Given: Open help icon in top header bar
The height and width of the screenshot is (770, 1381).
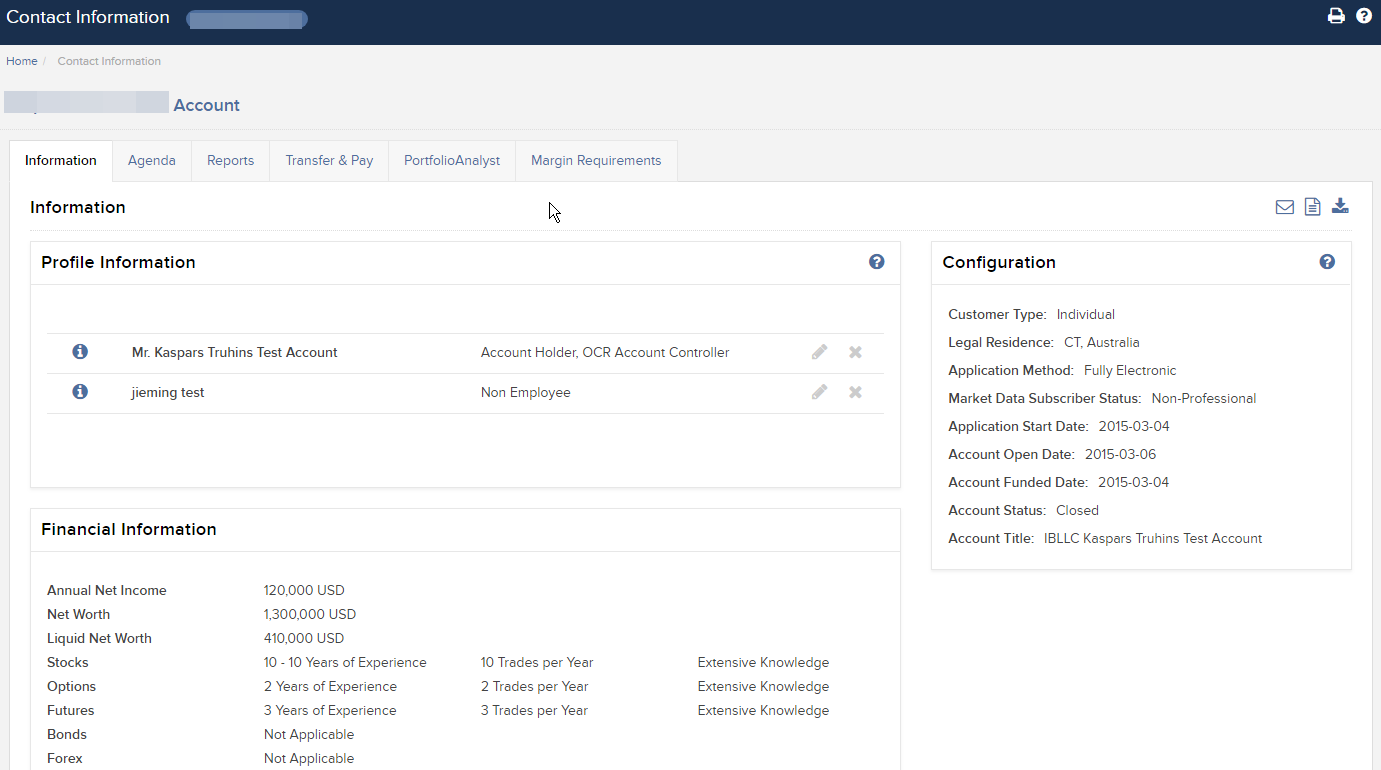Looking at the screenshot, I should click(1364, 16).
